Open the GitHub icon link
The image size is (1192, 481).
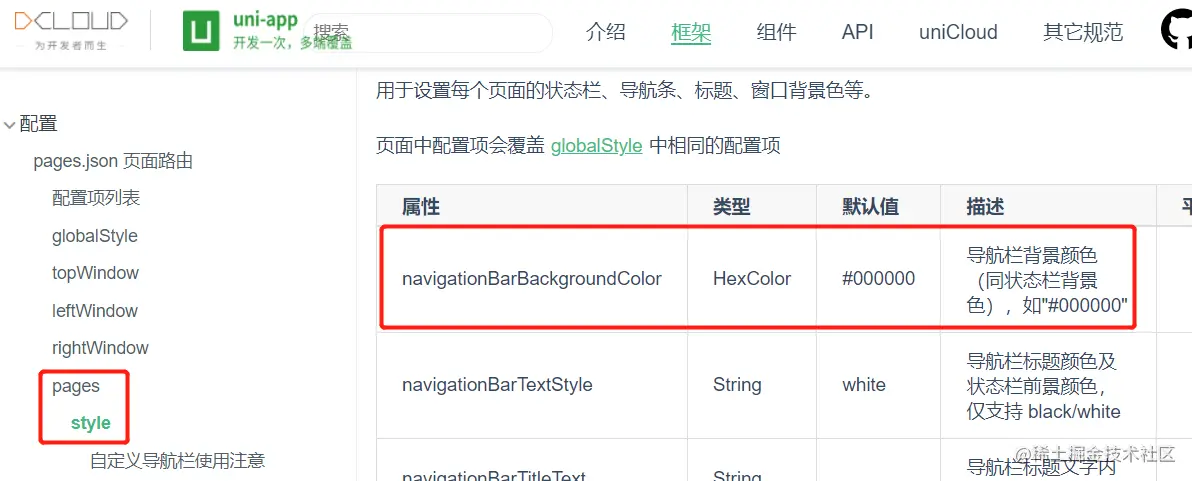(x=1176, y=31)
